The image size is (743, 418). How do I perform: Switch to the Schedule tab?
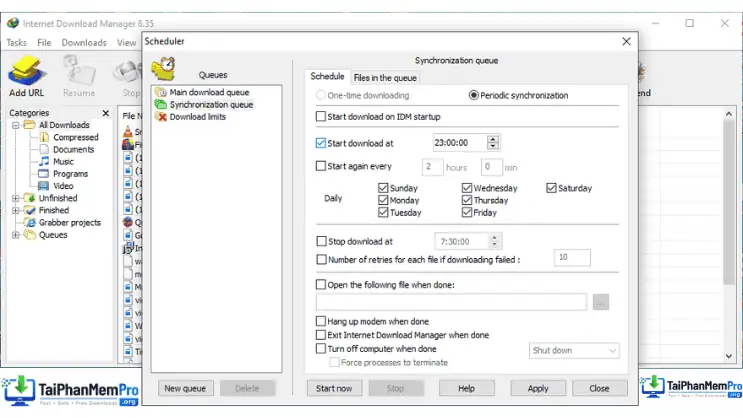pyautogui.click(x=327, y=76)
